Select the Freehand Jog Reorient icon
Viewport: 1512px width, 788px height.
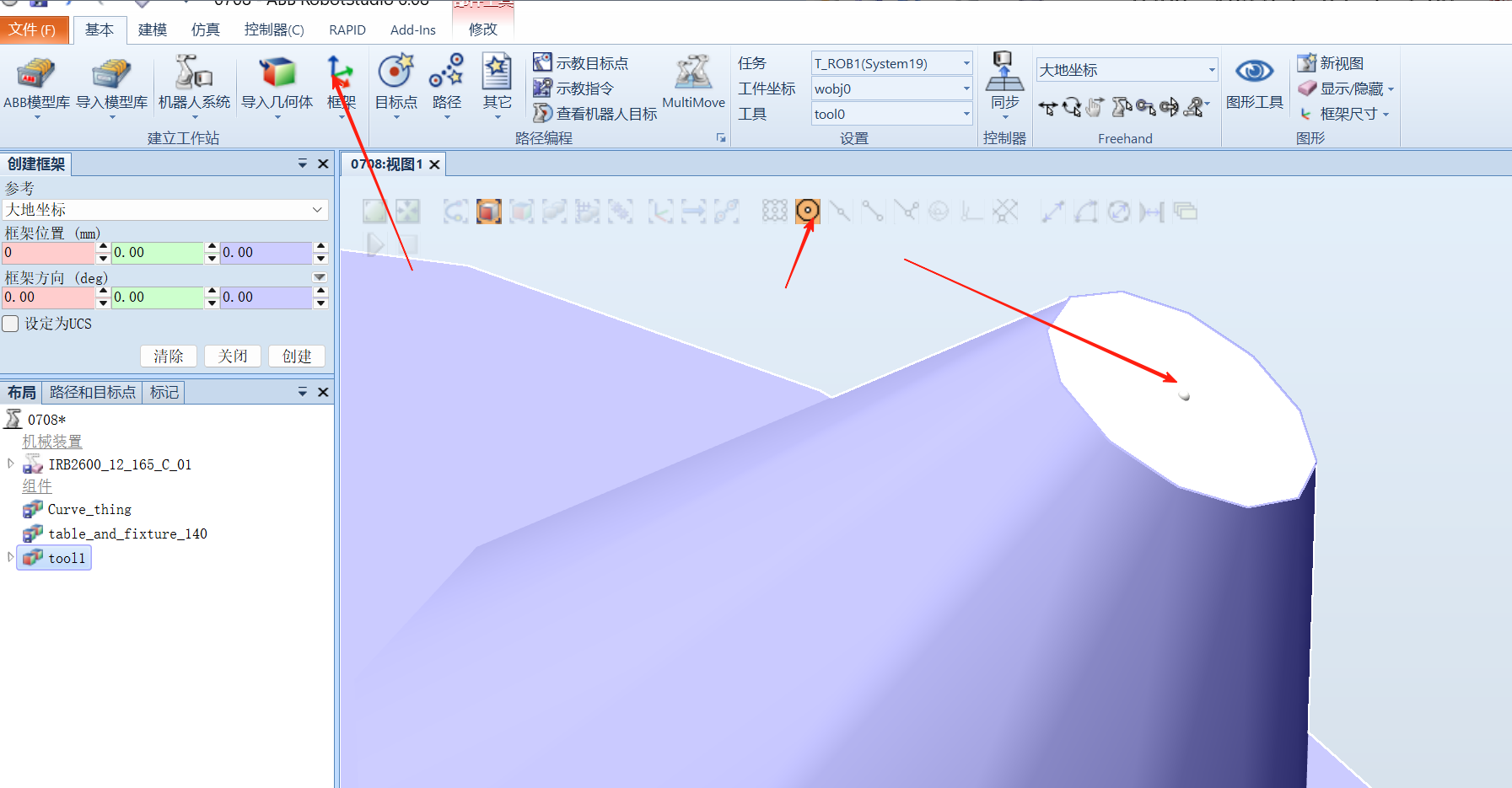1169,107
